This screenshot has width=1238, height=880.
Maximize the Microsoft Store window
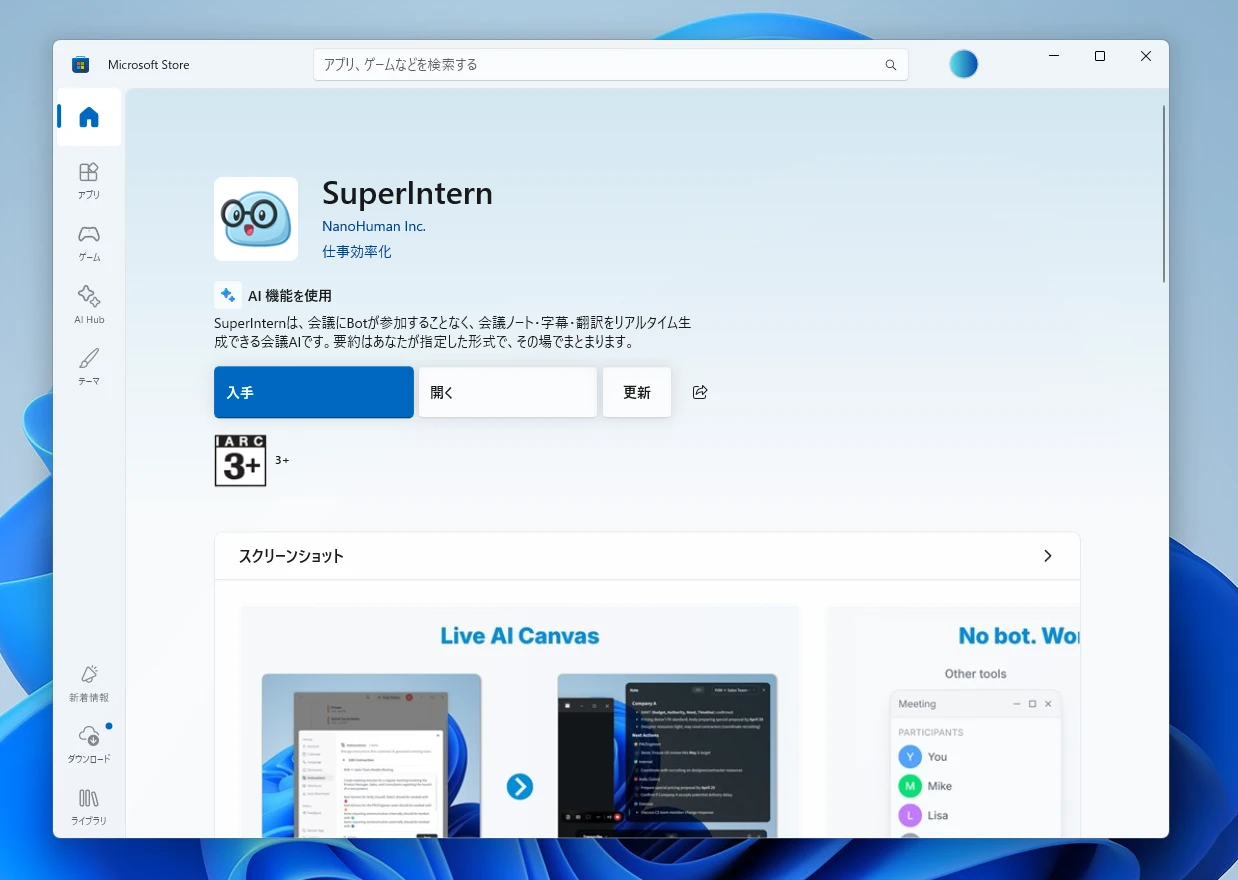(x=1100, y=57)
